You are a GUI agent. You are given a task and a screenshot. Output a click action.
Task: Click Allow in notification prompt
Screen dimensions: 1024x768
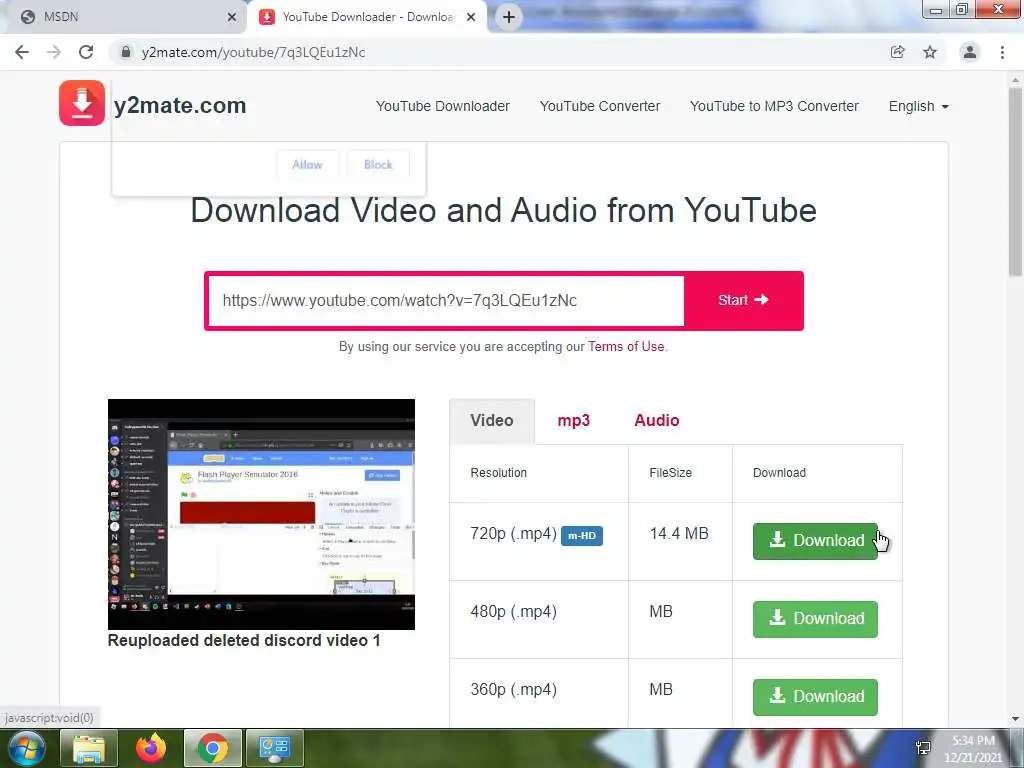(x=308, y=165)
